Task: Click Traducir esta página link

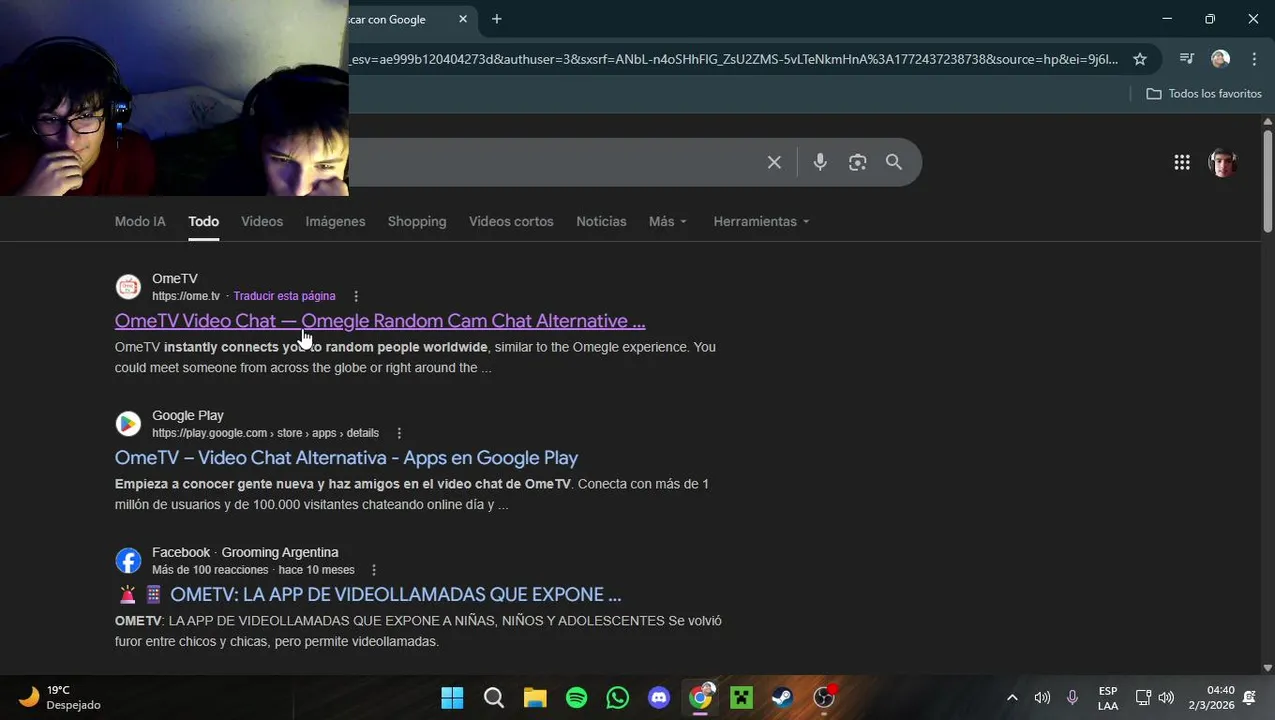Action: pos(284,296)
